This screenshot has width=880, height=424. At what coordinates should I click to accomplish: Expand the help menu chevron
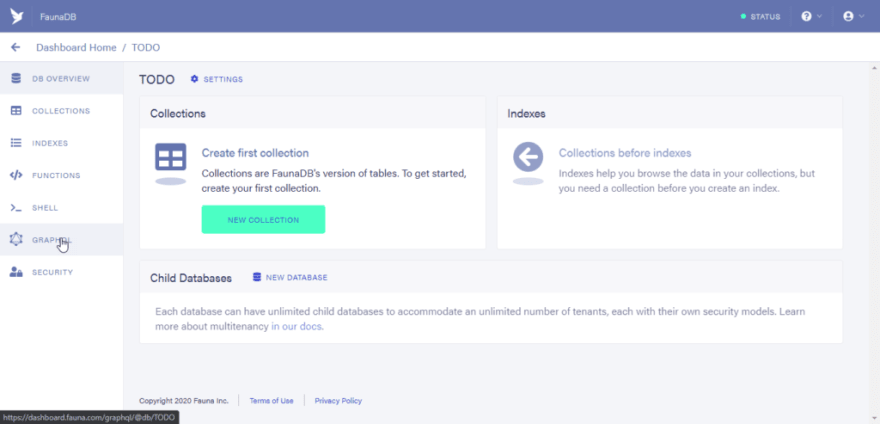pyautogui.click(x=819, y=16)
